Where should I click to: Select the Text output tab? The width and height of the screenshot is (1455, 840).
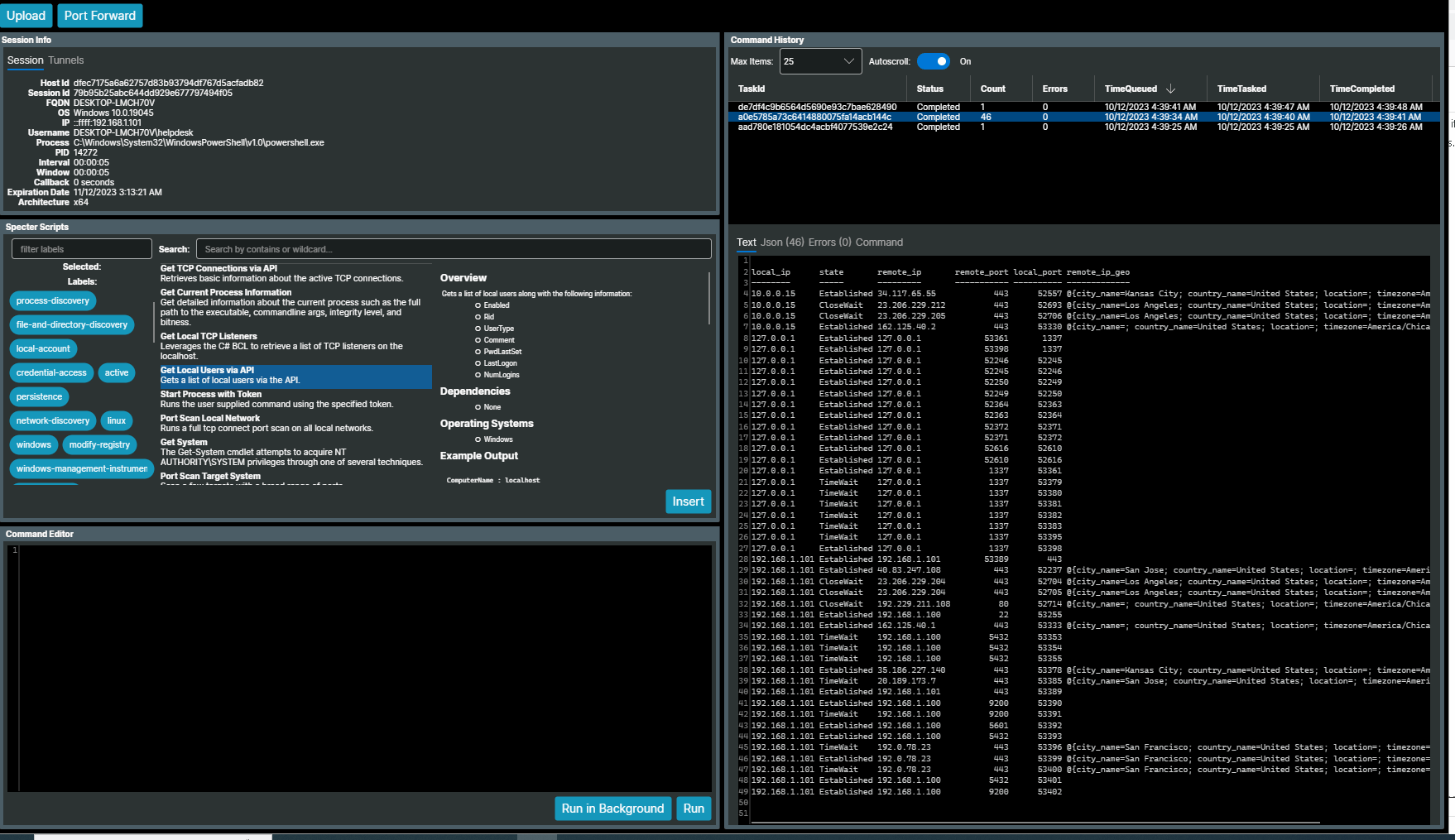(747, 242)
